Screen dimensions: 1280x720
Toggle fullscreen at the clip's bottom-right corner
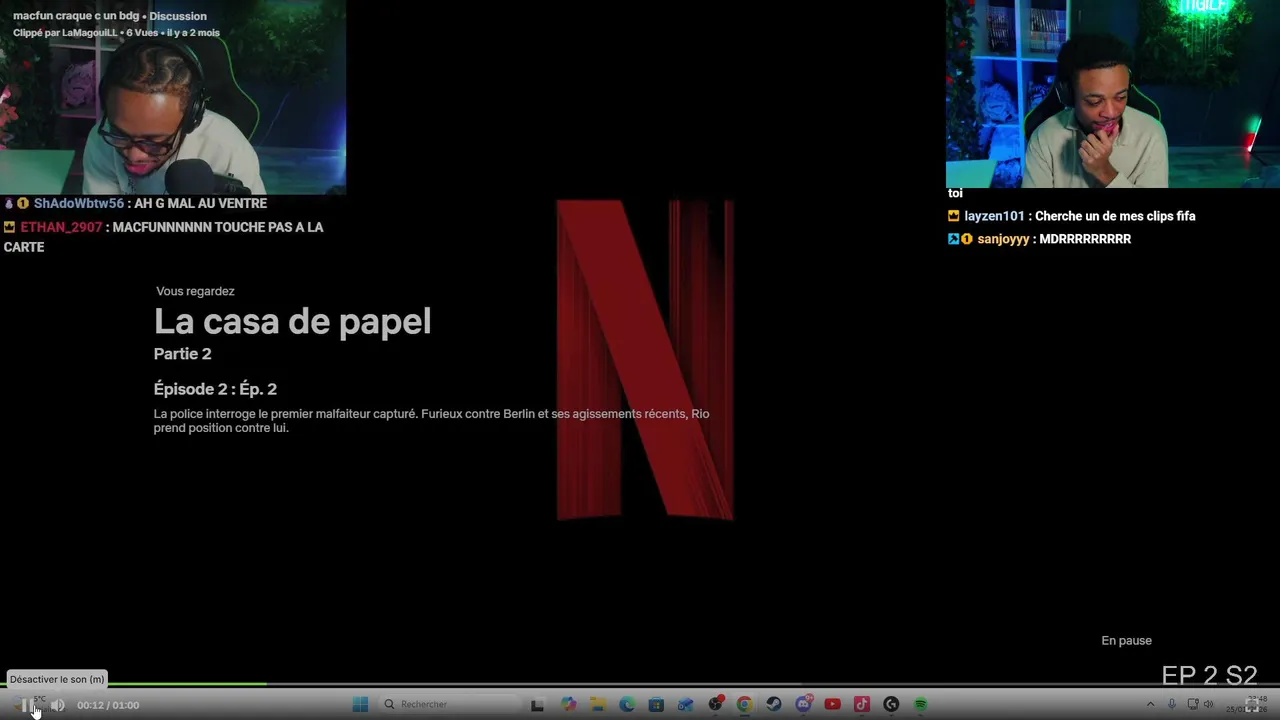pos(1252,705)
